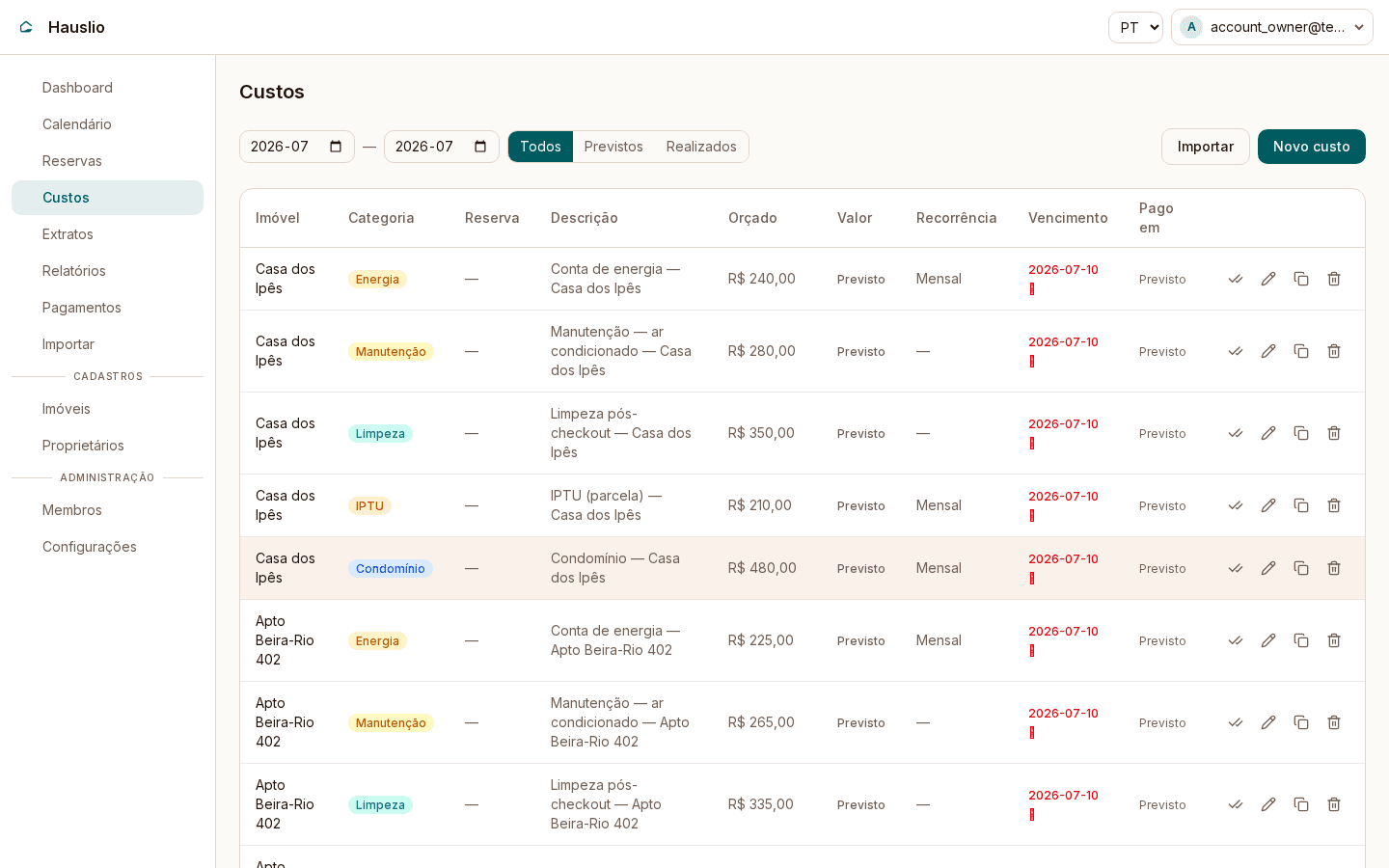This screenshot has height=868, width=1389.
Task: Edit the R$ 225,00 Energia cost
Action: tap(1268, 640)
